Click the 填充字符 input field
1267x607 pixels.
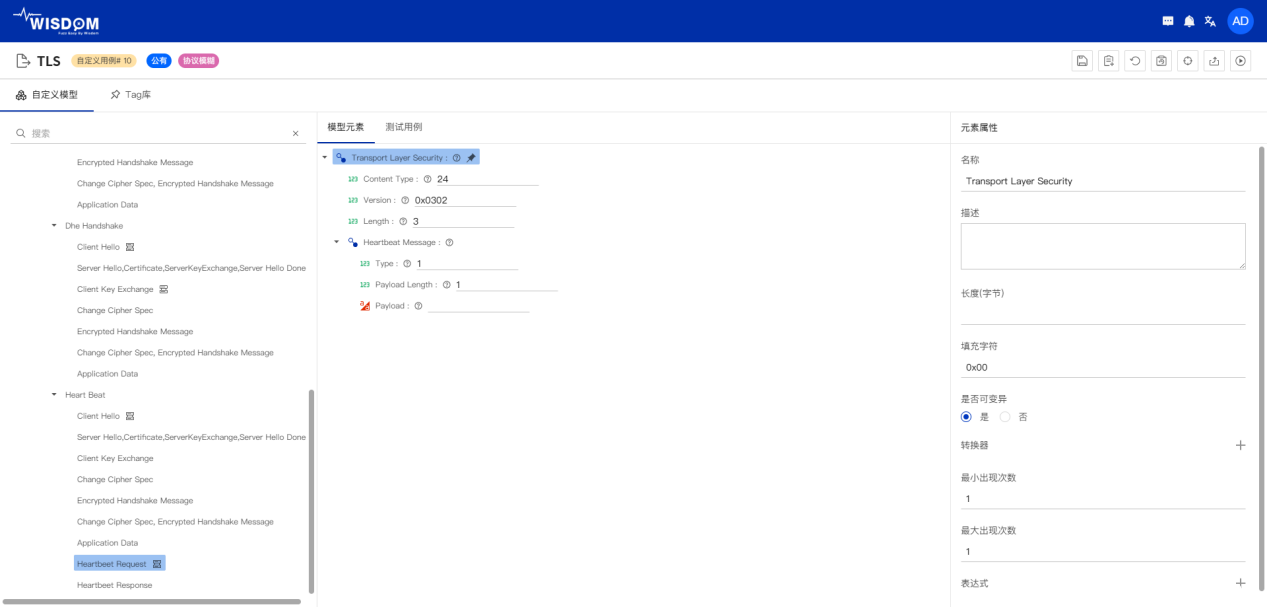pyautogui.click(x=1102, y=367)
